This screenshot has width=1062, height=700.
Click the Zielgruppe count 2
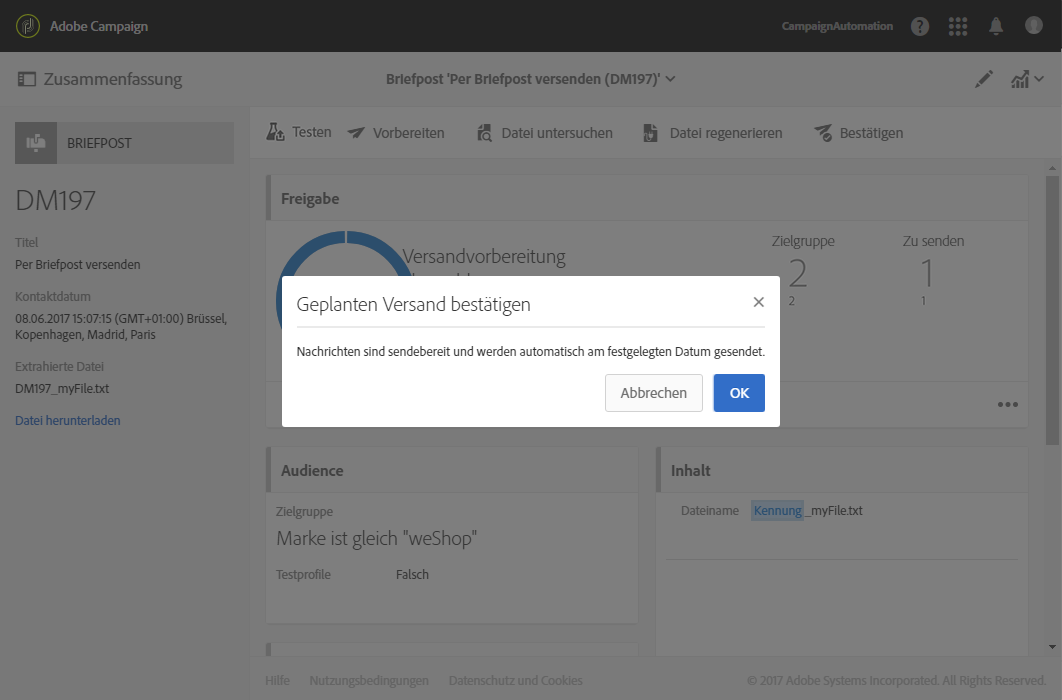pyautogui.click(x=798, y=274)
